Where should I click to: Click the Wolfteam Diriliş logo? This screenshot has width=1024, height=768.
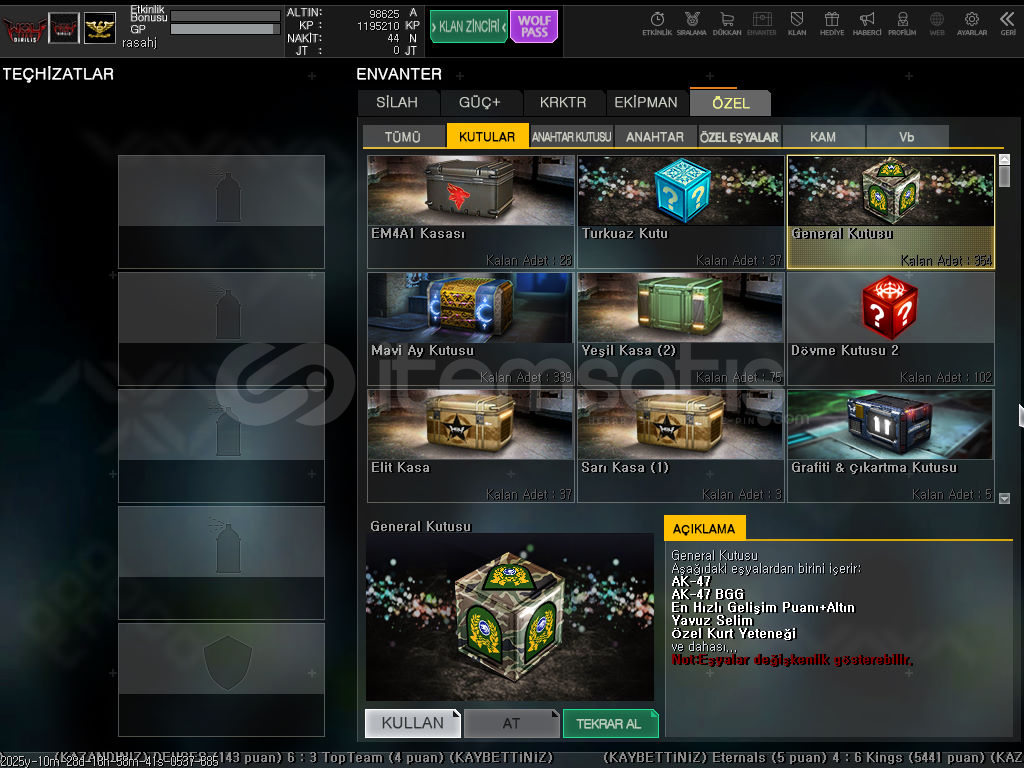pos(24,28)
